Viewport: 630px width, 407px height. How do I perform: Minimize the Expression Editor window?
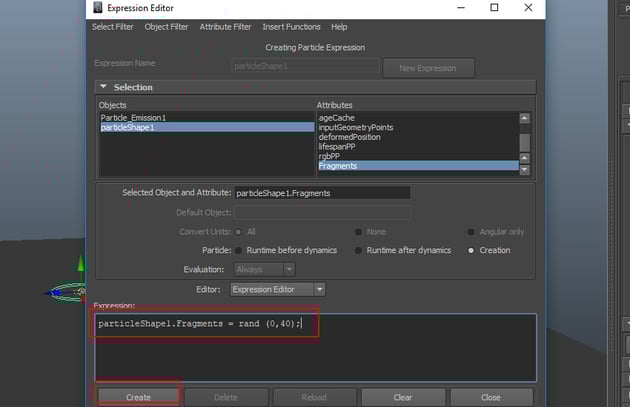461,8
